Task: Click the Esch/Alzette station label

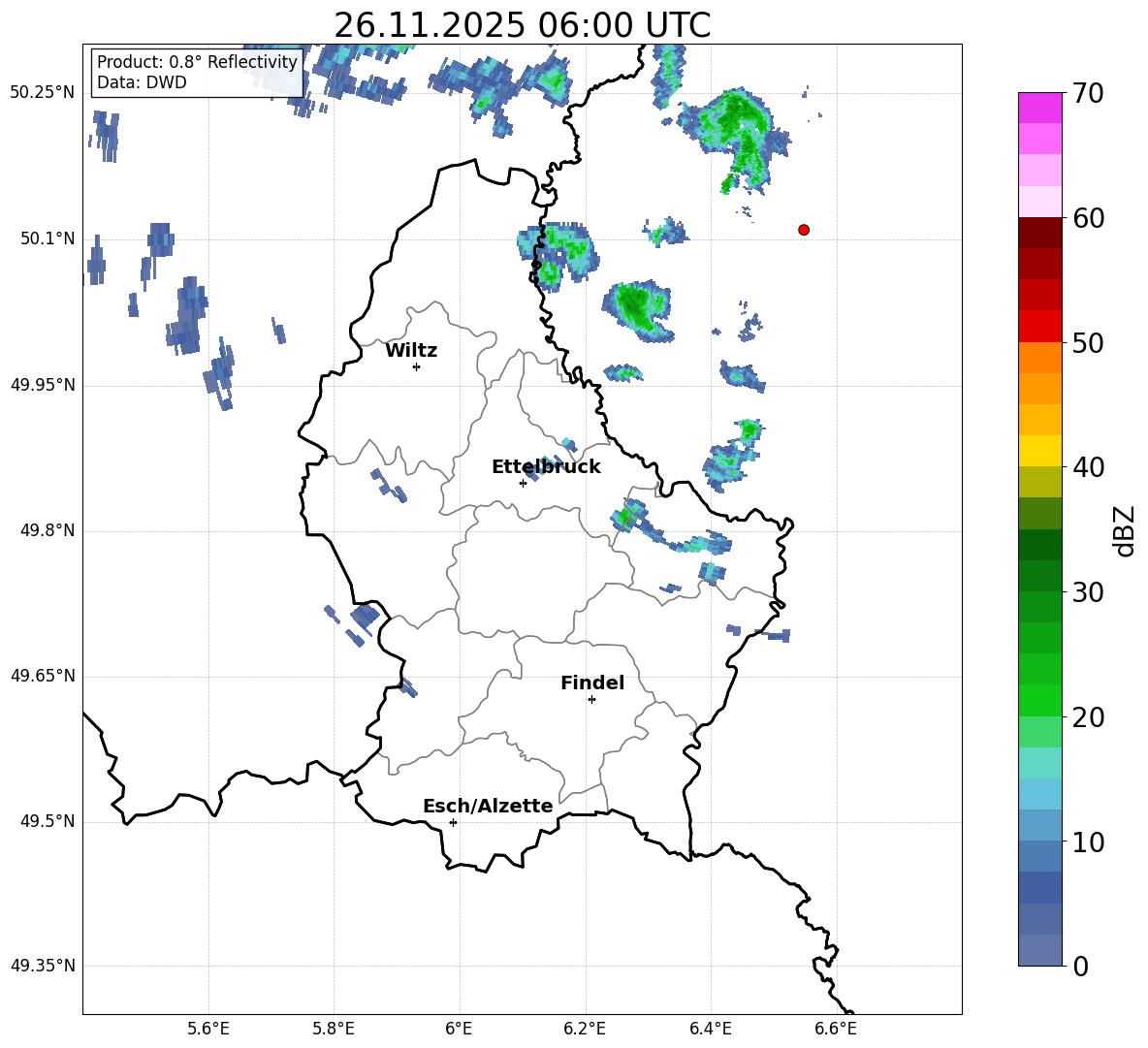Action: pyautogui.click(x=489, y=806)
